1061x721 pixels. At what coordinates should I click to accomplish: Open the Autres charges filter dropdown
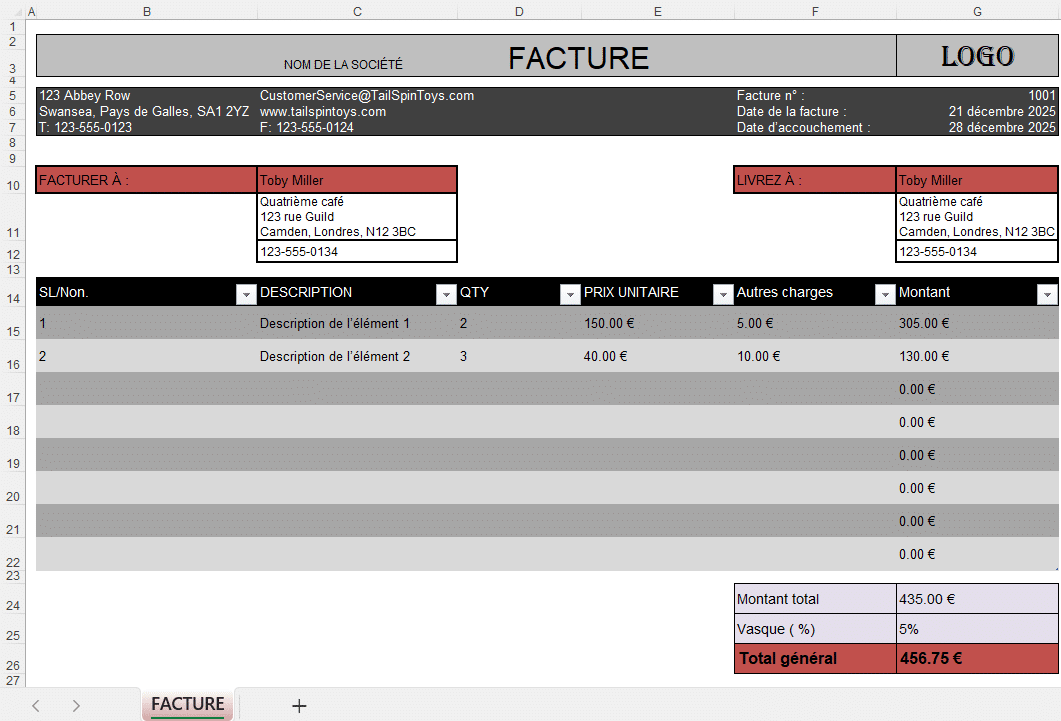[885, 293]
